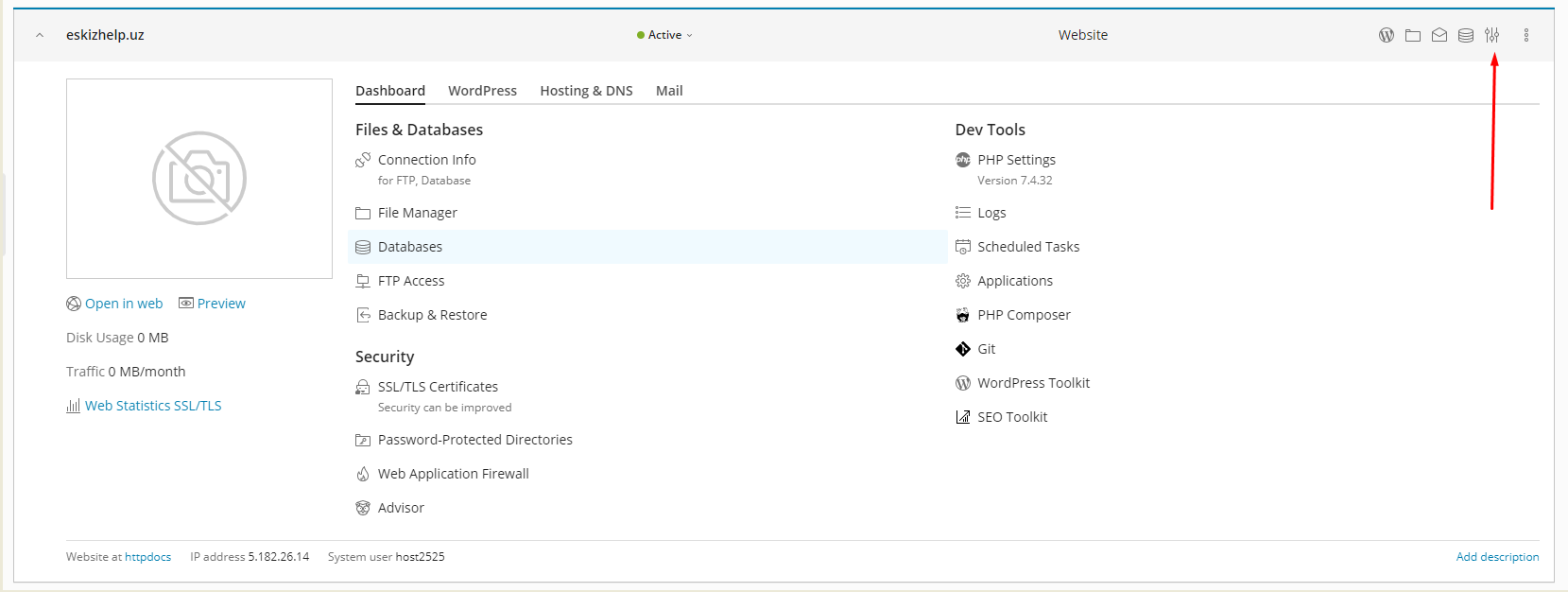Expand the Active status dropdown
Viewport: 1568px width, 592px height.
pos(665,35)
